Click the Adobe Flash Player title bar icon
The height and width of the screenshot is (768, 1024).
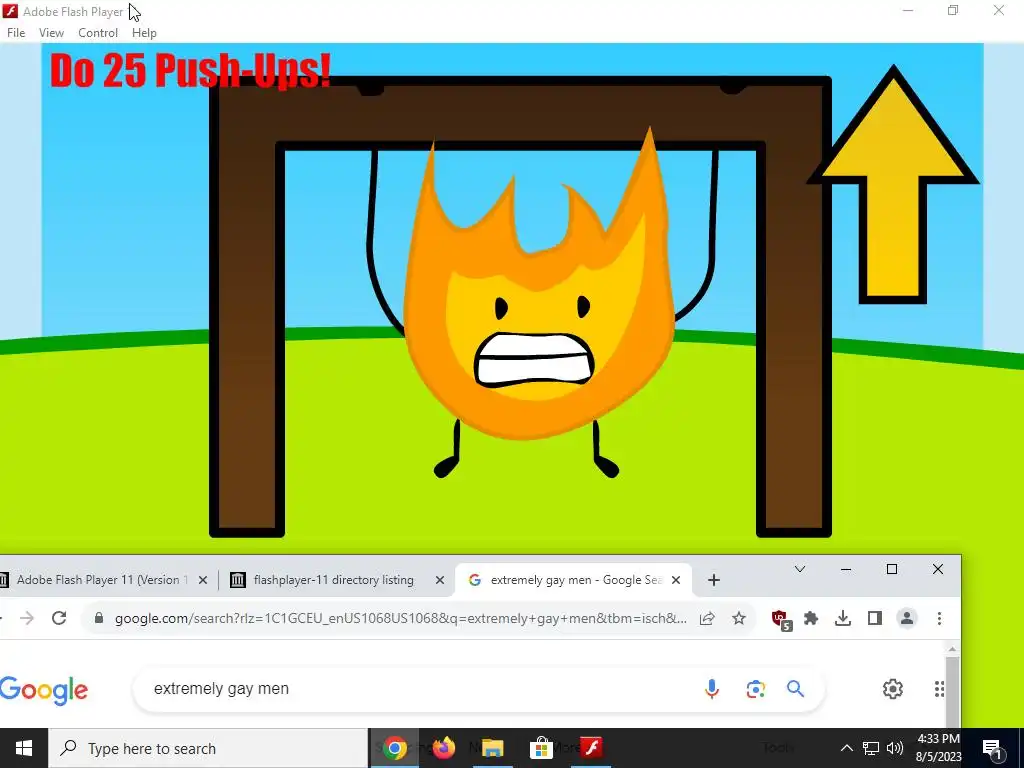[x=10, y=11]
